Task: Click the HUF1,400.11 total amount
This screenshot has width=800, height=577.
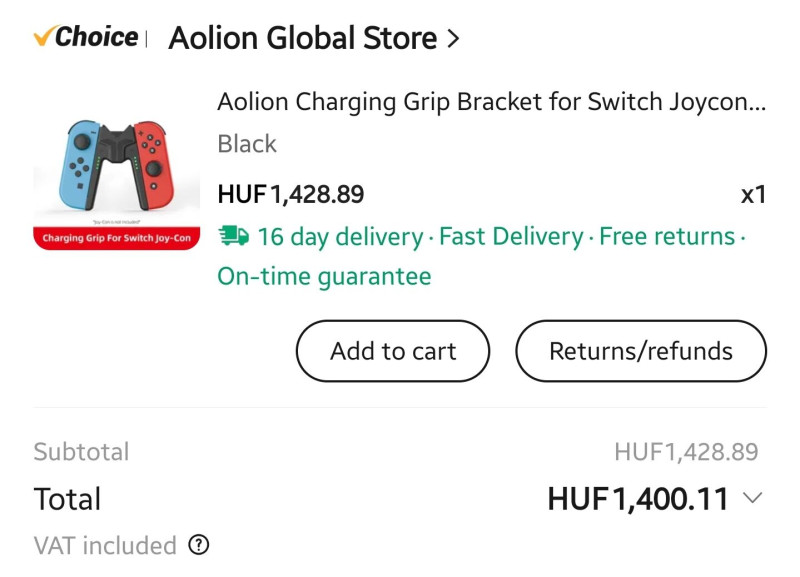Action: [x=637, y=498]
